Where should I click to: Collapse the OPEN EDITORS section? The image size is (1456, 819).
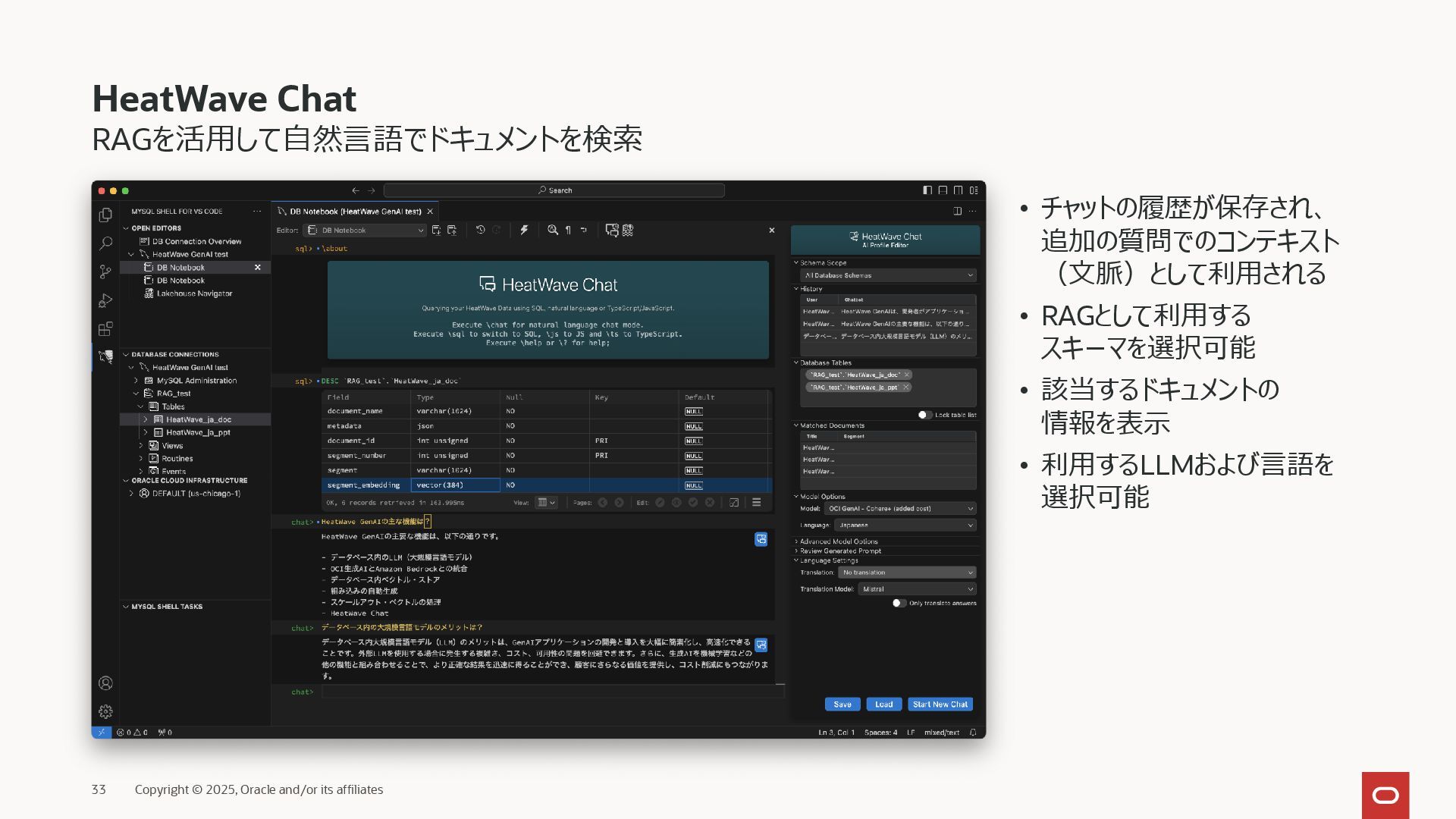click(x=155, y=228)
